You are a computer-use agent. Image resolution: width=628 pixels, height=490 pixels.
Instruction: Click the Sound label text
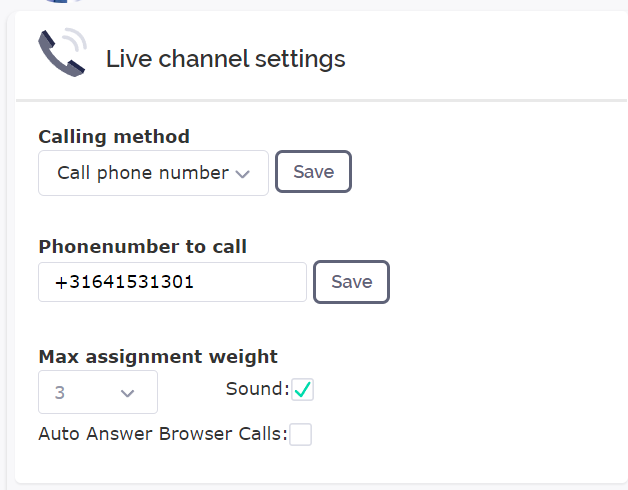tap(258, 389)
